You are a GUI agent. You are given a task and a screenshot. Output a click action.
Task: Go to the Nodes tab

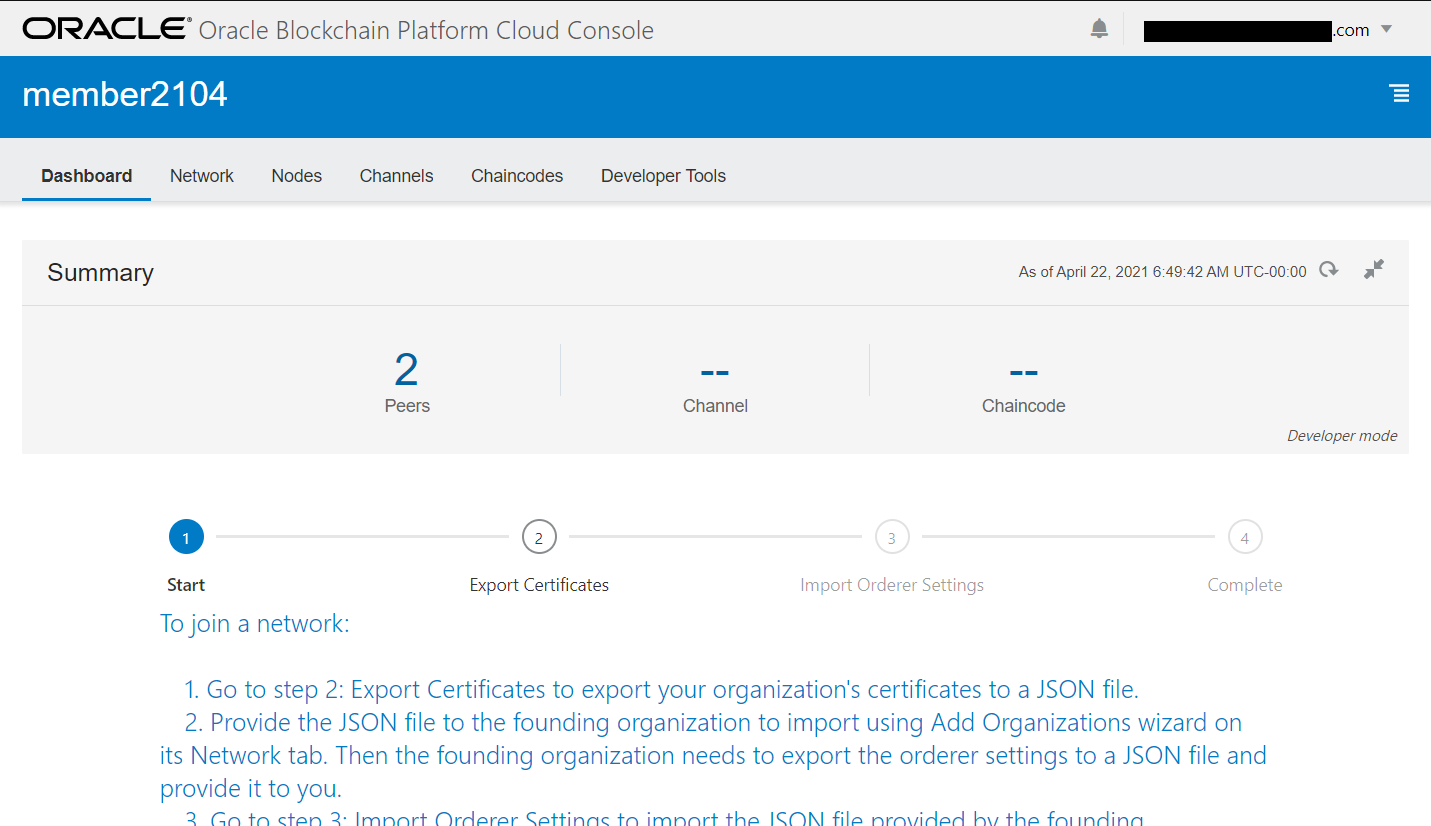click(x=296, y=176)
